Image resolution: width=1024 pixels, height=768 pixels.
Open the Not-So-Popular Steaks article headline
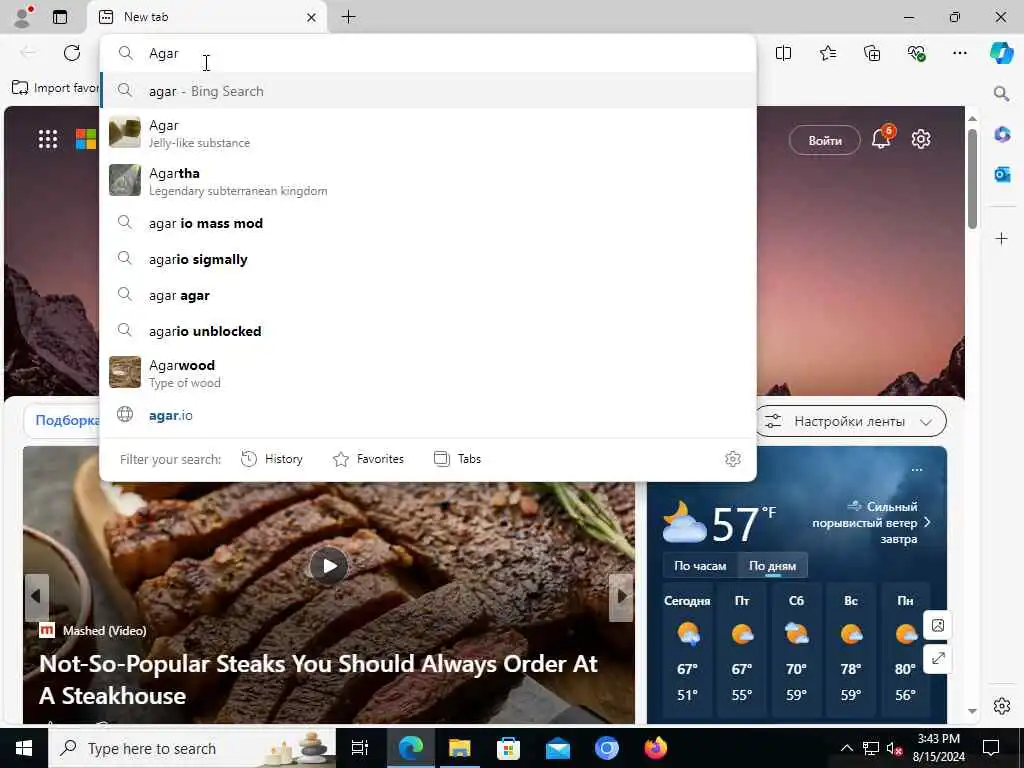click(318, 680)
